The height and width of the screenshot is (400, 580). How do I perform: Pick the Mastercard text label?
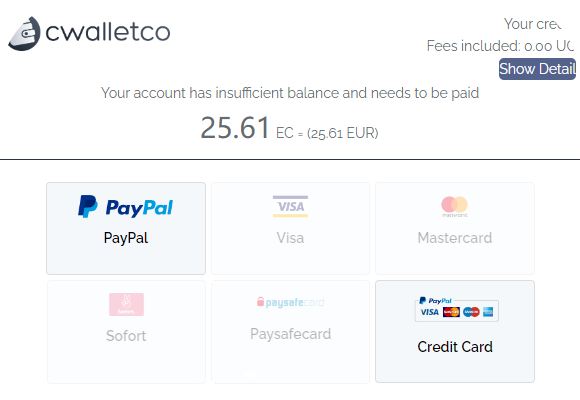pos(455,238)
